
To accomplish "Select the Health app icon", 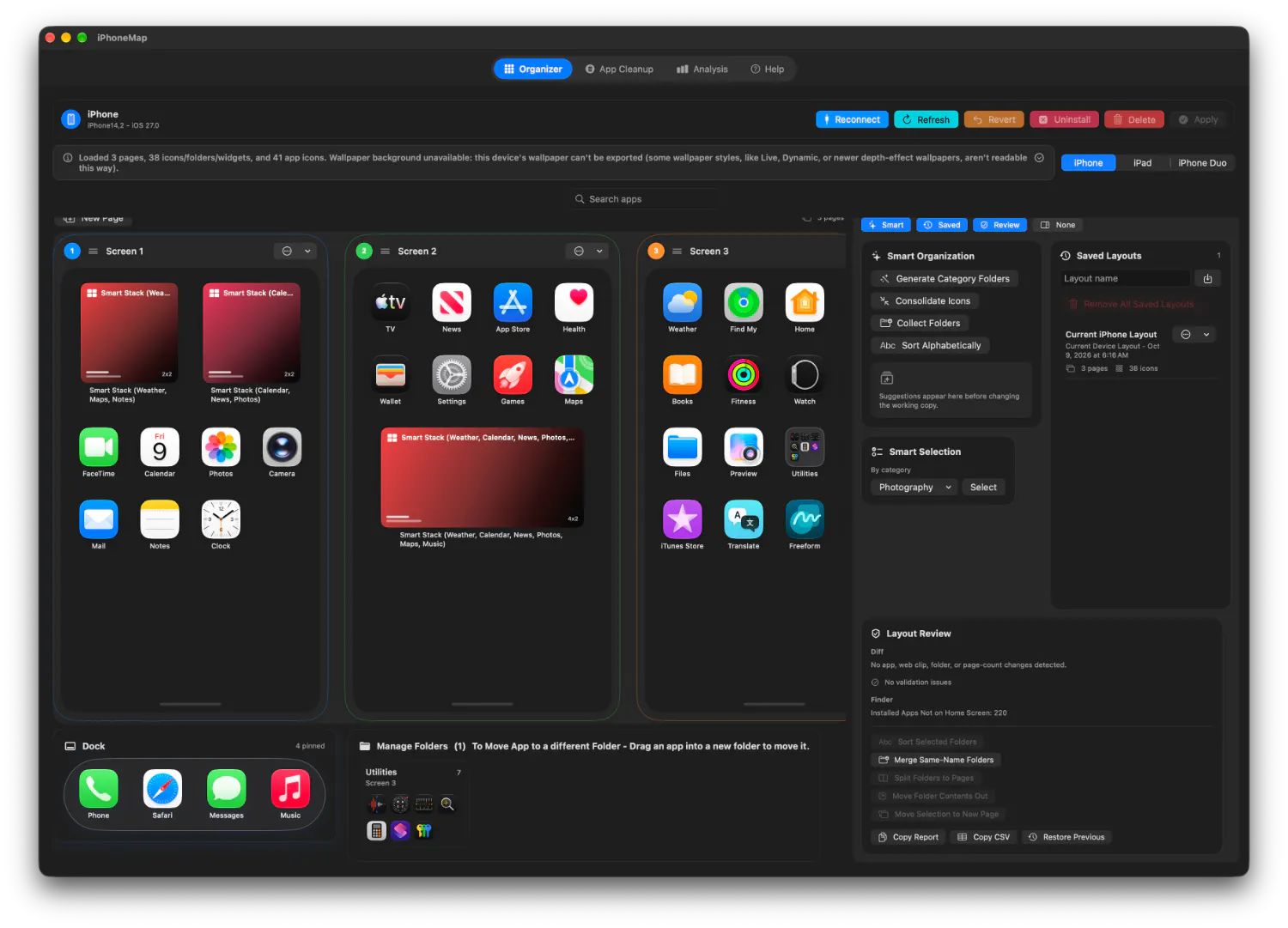I will pos(574,302).
